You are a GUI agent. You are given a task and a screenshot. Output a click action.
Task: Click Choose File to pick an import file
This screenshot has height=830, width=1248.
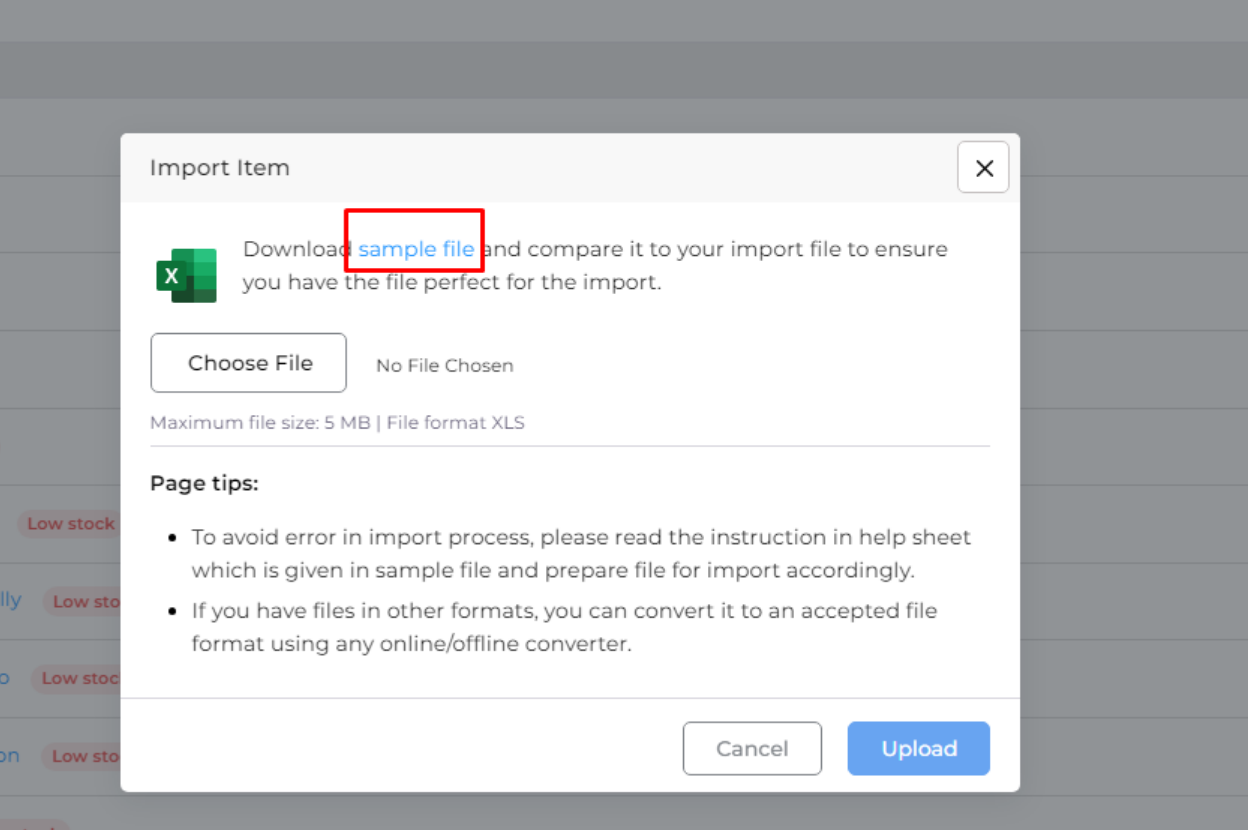(x=248, y=362)
